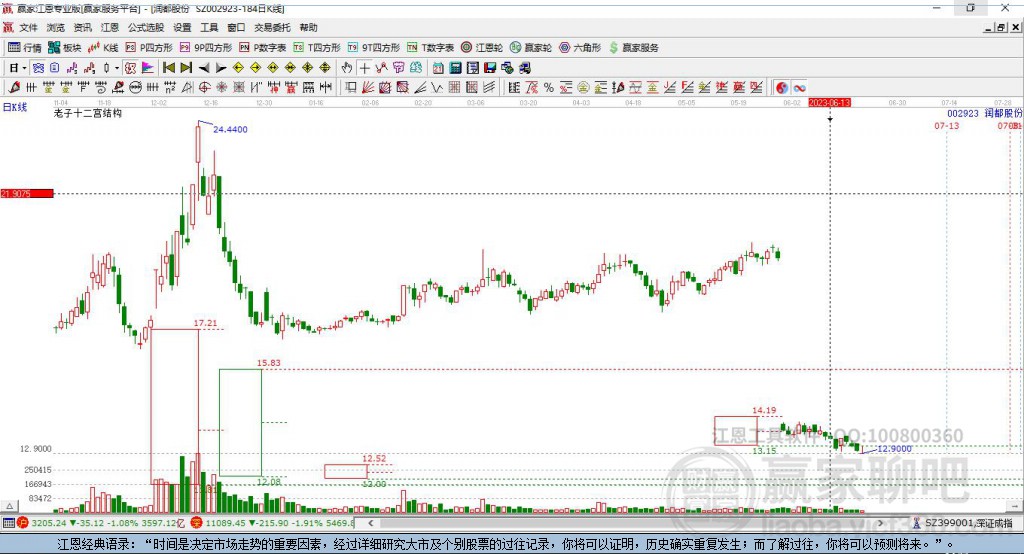Jump to first bar with skip-start icon
The height and width of the screenshot is (554, 1024).
[x=169, y=68]
